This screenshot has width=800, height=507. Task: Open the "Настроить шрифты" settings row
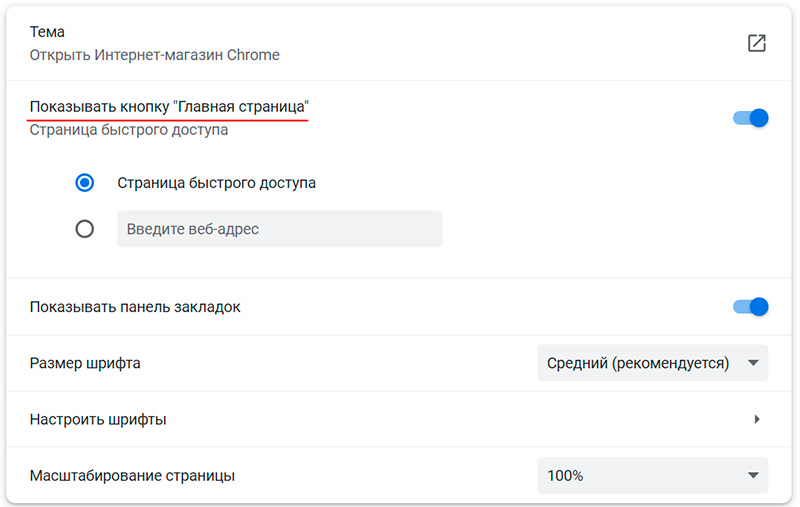pos(98,420)
